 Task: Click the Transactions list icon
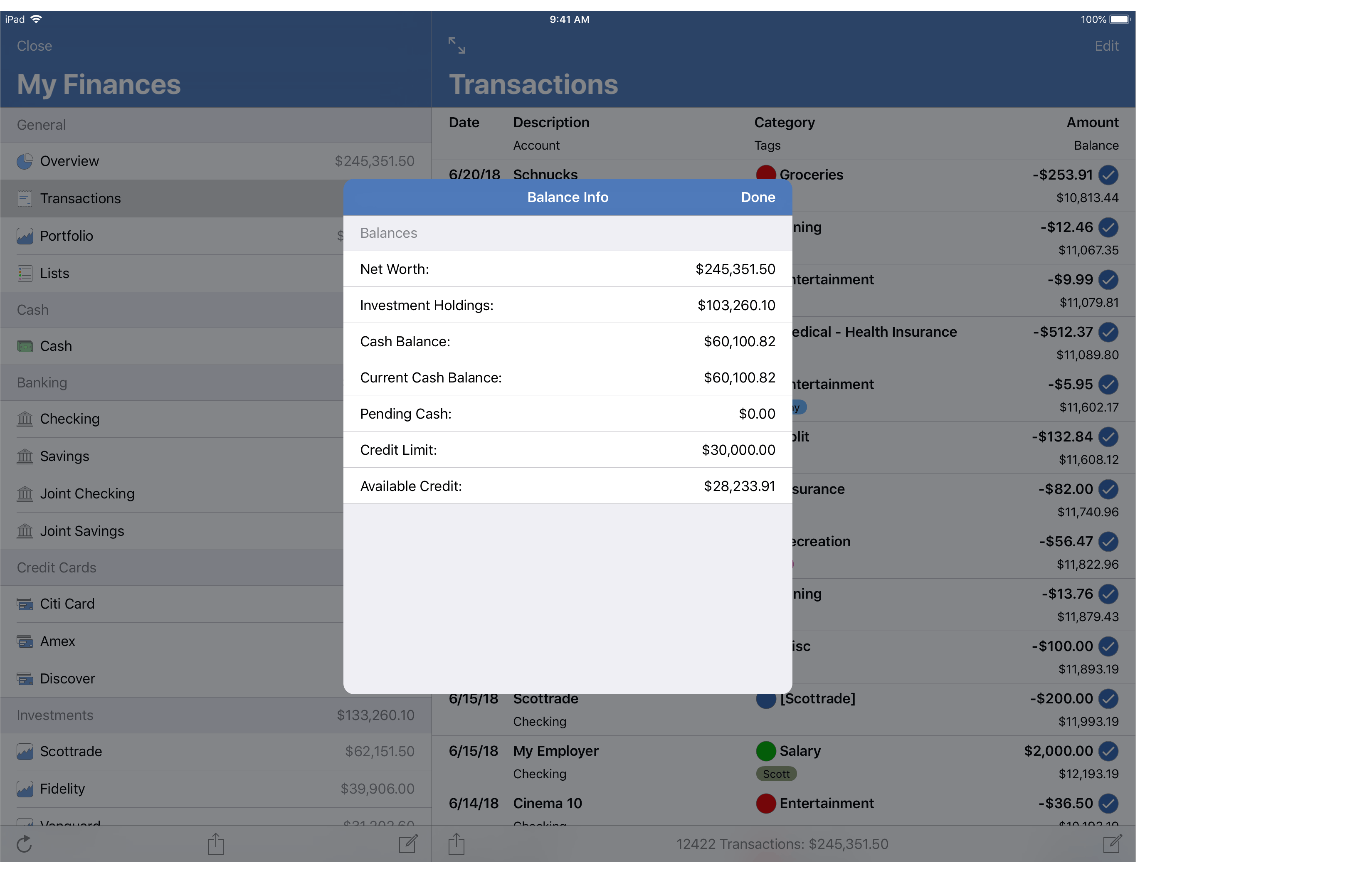click(x=25, y=198)
